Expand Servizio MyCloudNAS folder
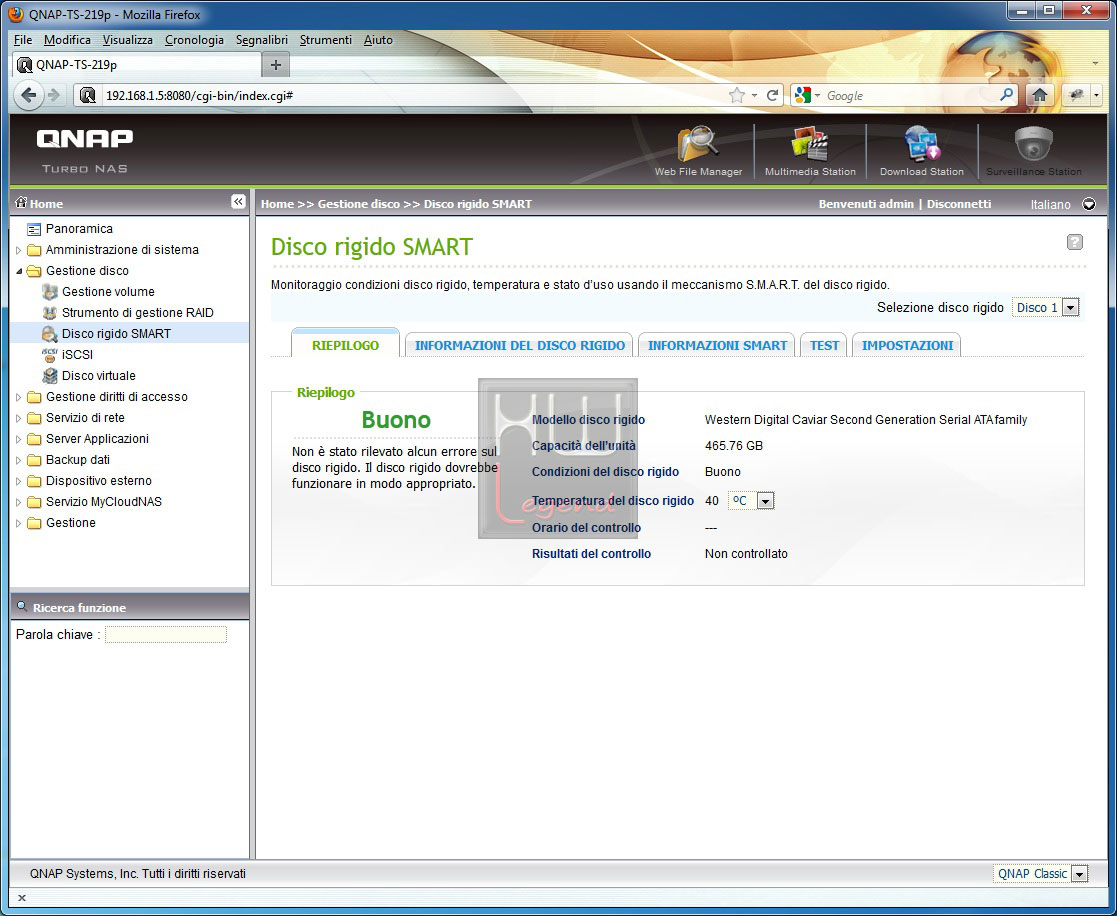1117x916 pixels. tap(19, 502)
